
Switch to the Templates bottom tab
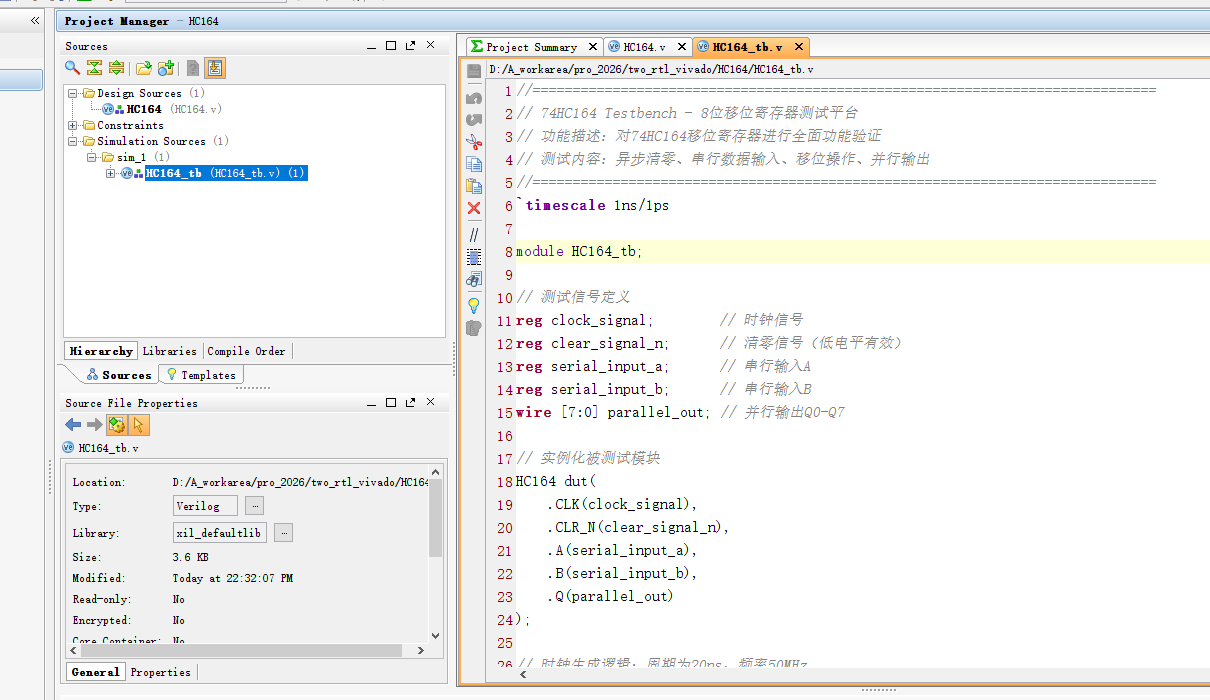[x=201, y=375]
